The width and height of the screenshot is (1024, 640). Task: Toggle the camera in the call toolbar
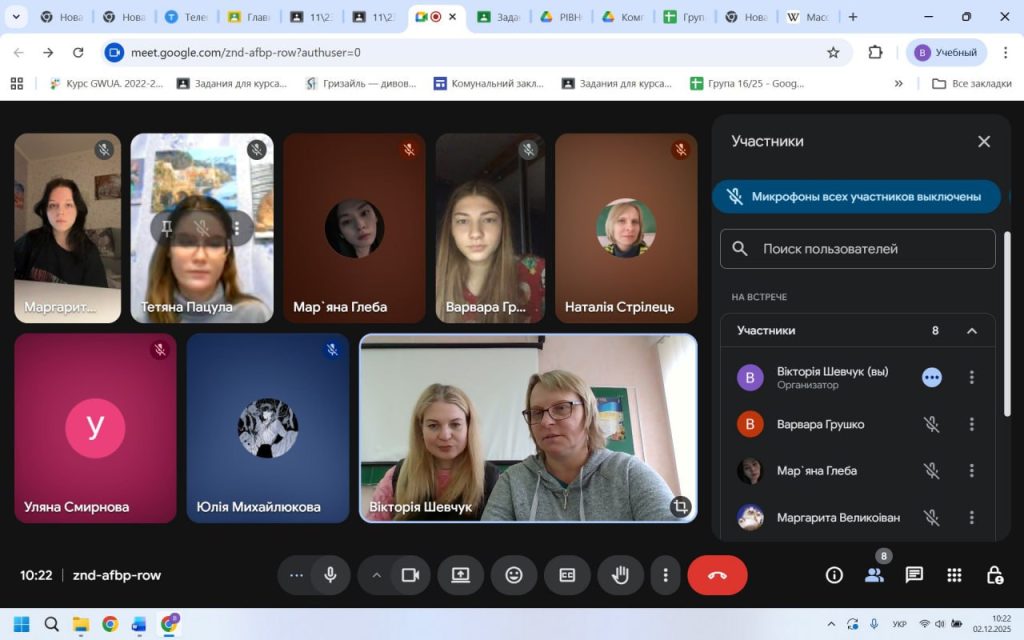(x=409, y=575)
